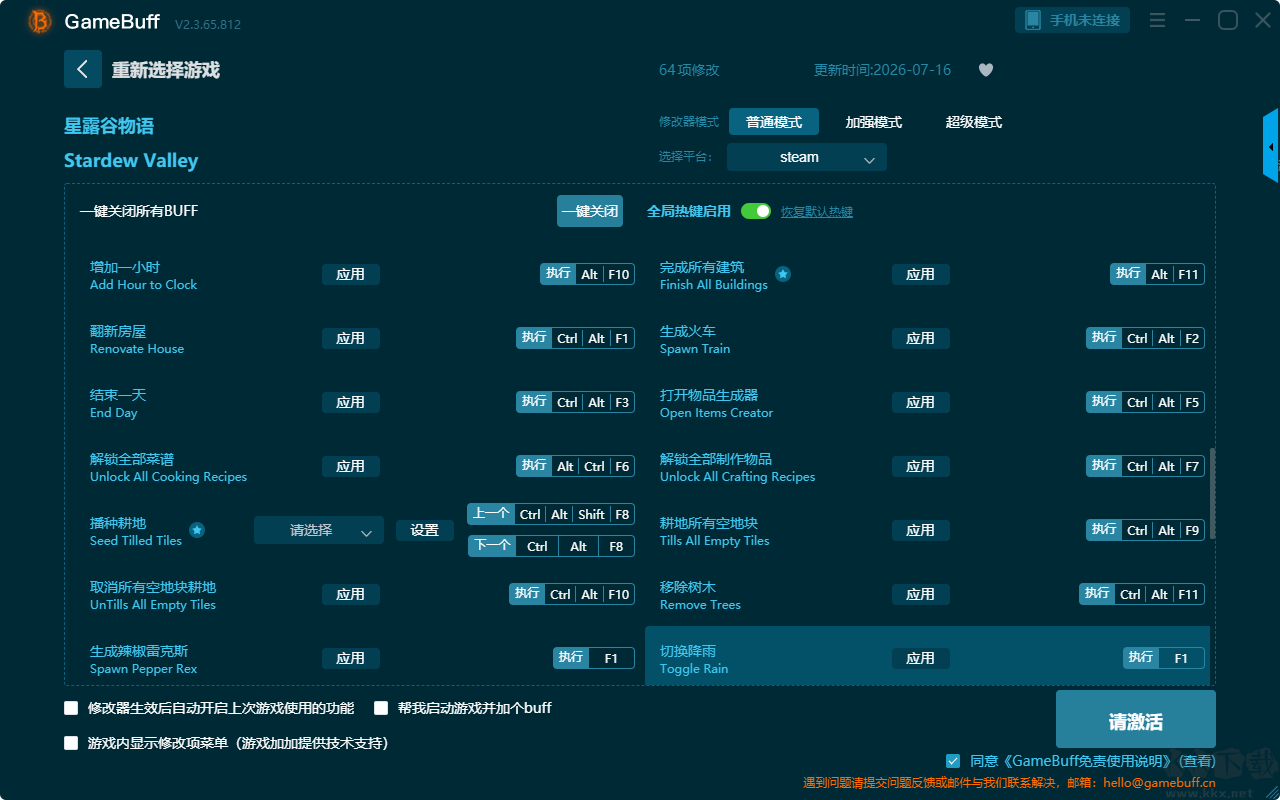Apply the End Day cheat
This screenshot has height=800, width=1280.
pos(351,402)
